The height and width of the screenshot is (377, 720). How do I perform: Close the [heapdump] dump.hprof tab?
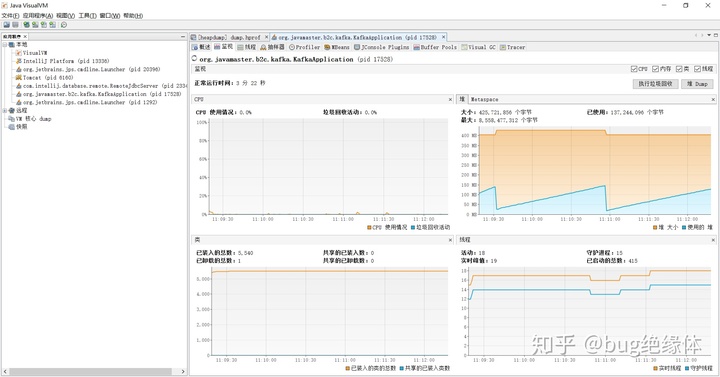266,37
